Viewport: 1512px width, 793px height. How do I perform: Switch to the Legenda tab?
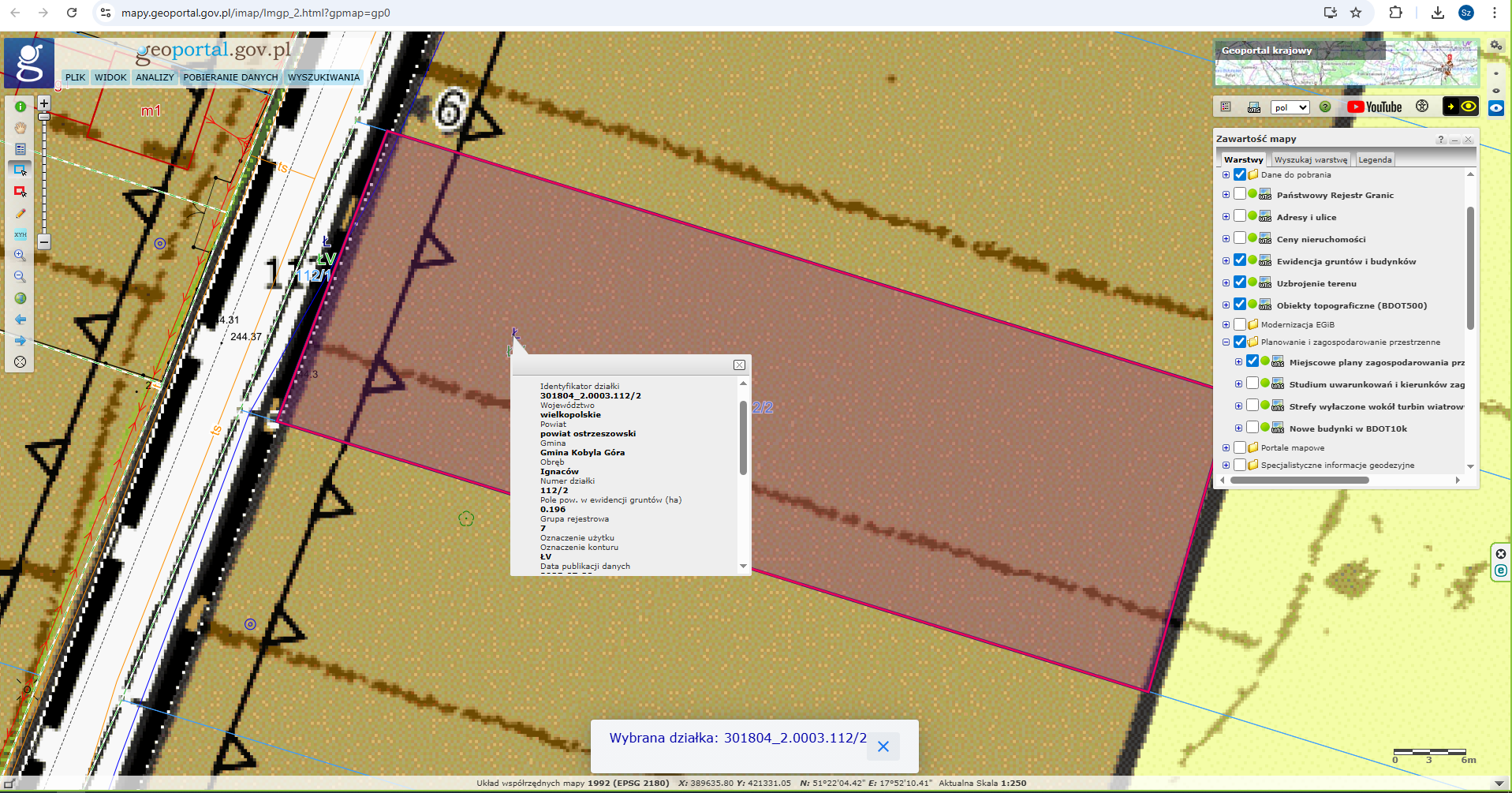coord(1375,159)
